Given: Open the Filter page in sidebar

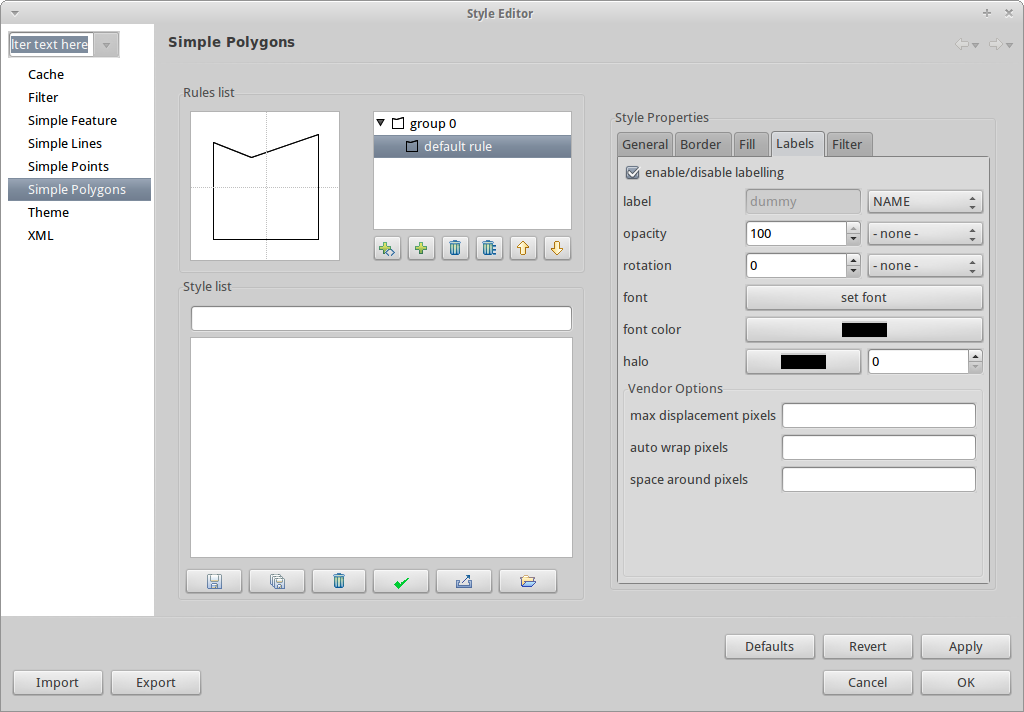Looking at the screenshot, I should pyautogui.click(x=43, y=97).
